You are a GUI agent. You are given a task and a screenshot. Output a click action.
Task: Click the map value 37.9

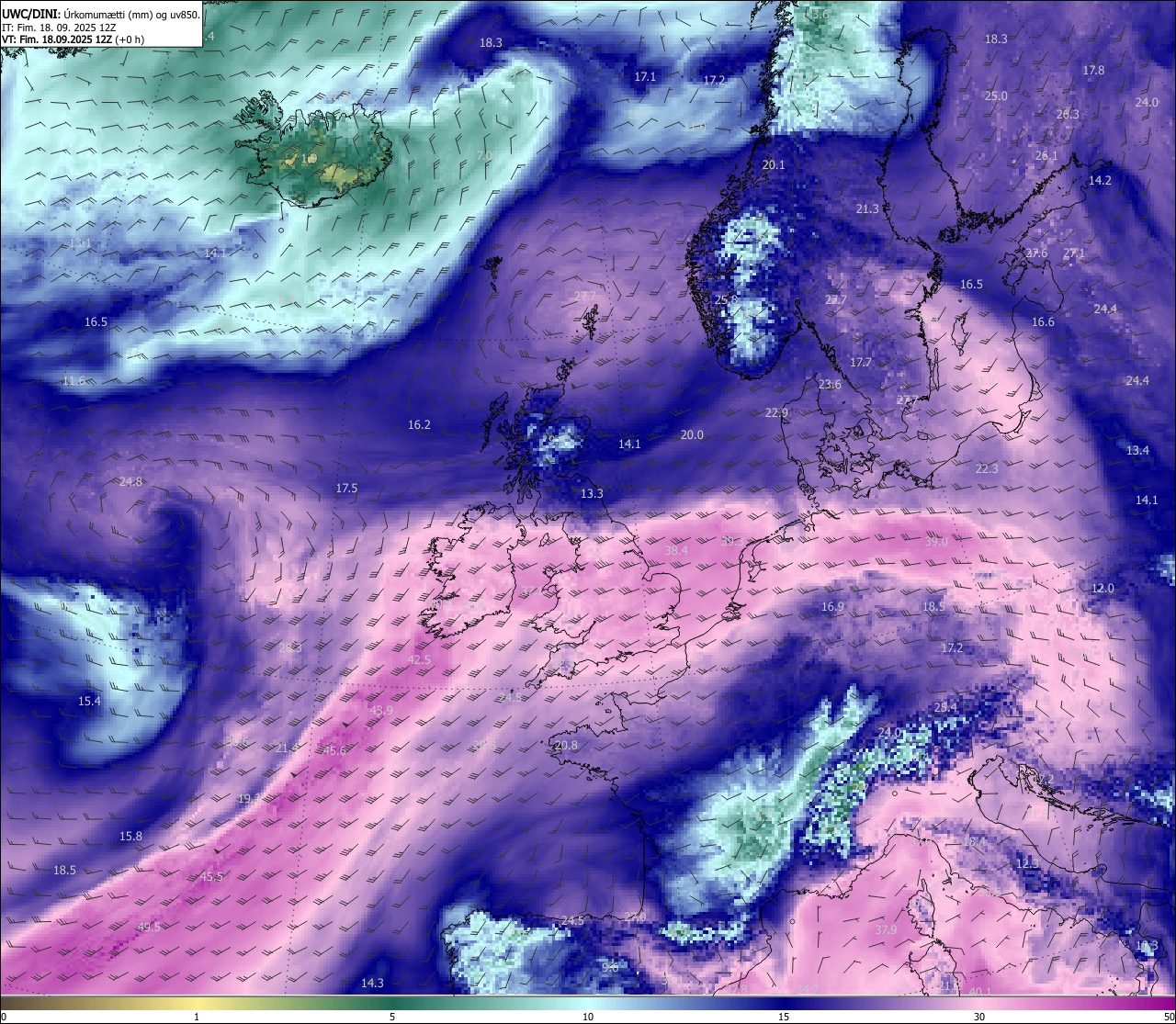click(886, 930)
